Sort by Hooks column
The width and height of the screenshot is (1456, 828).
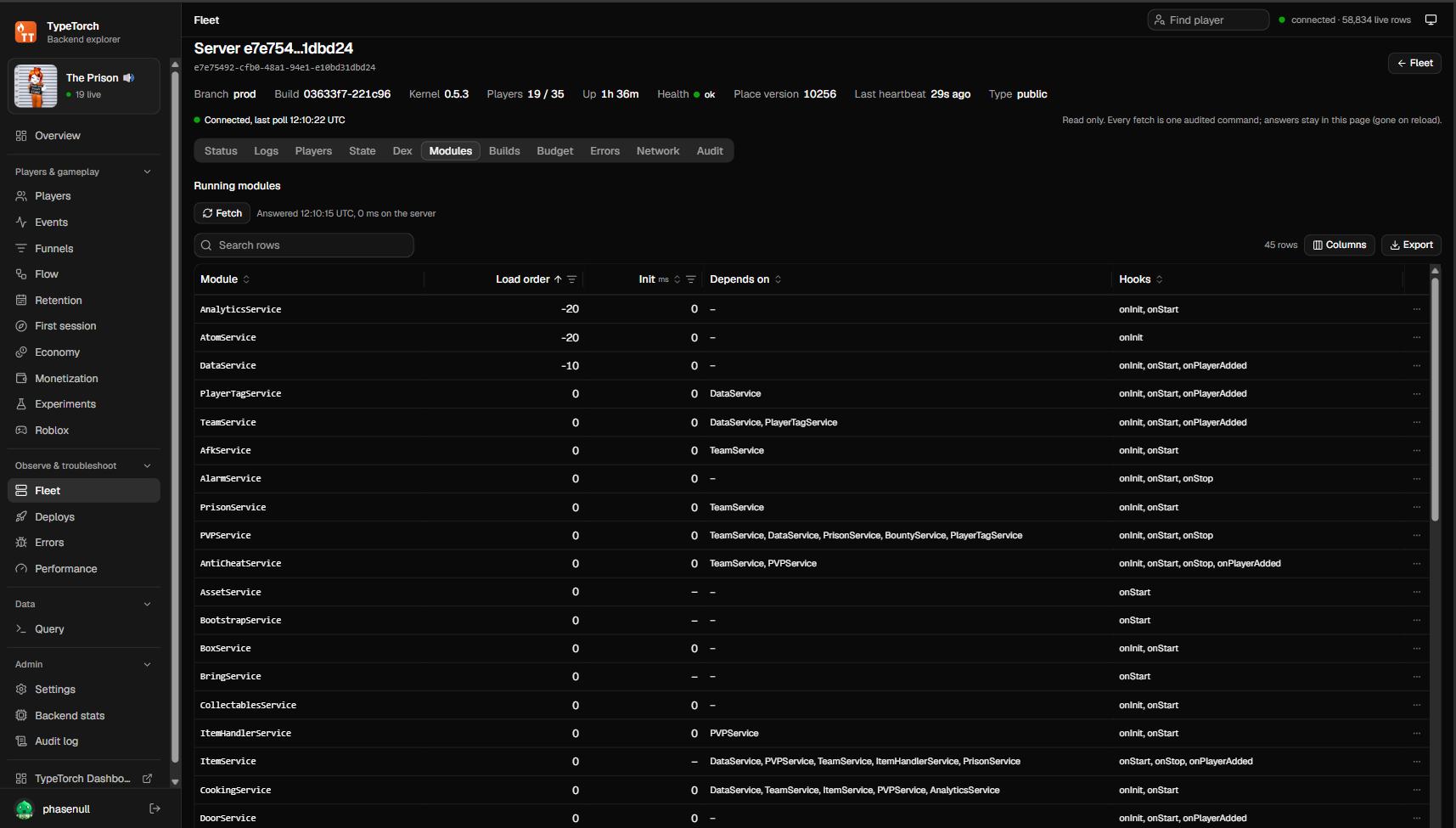point(1141,279)
